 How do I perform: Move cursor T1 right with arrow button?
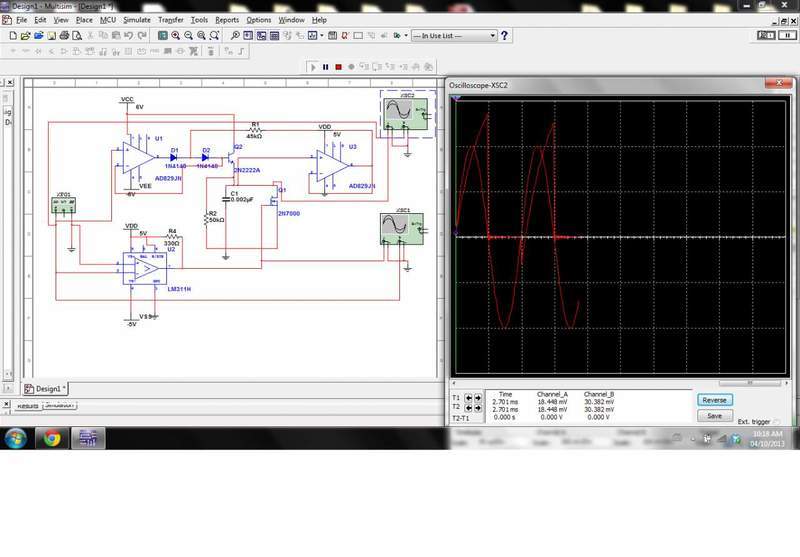click(478, 398)
